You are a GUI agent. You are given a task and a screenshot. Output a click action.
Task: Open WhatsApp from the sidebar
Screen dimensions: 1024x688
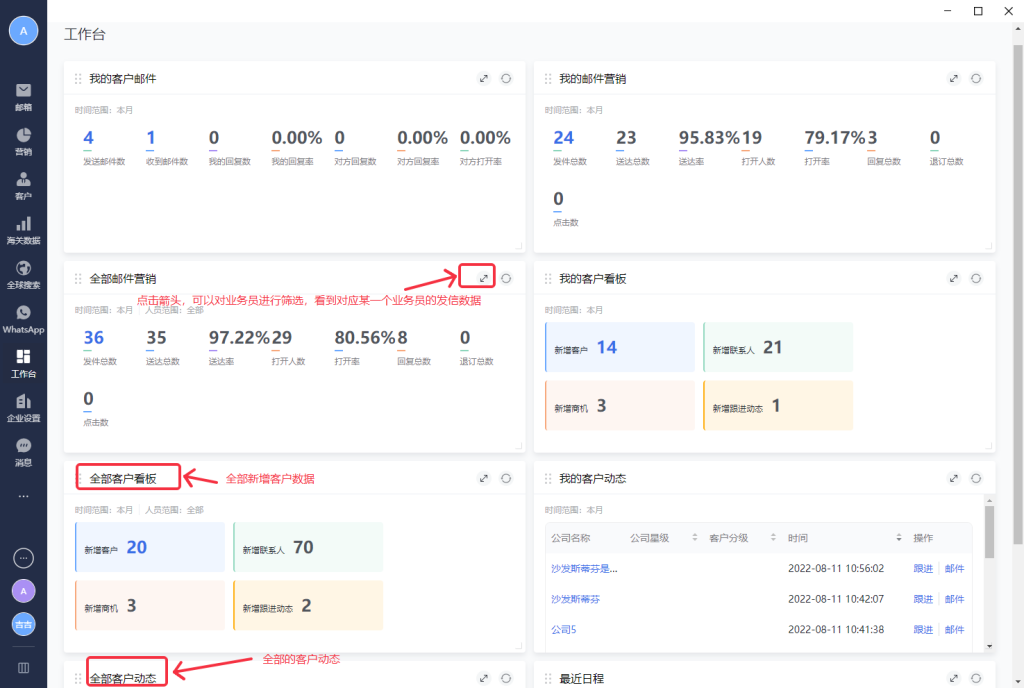pos(23,319)
